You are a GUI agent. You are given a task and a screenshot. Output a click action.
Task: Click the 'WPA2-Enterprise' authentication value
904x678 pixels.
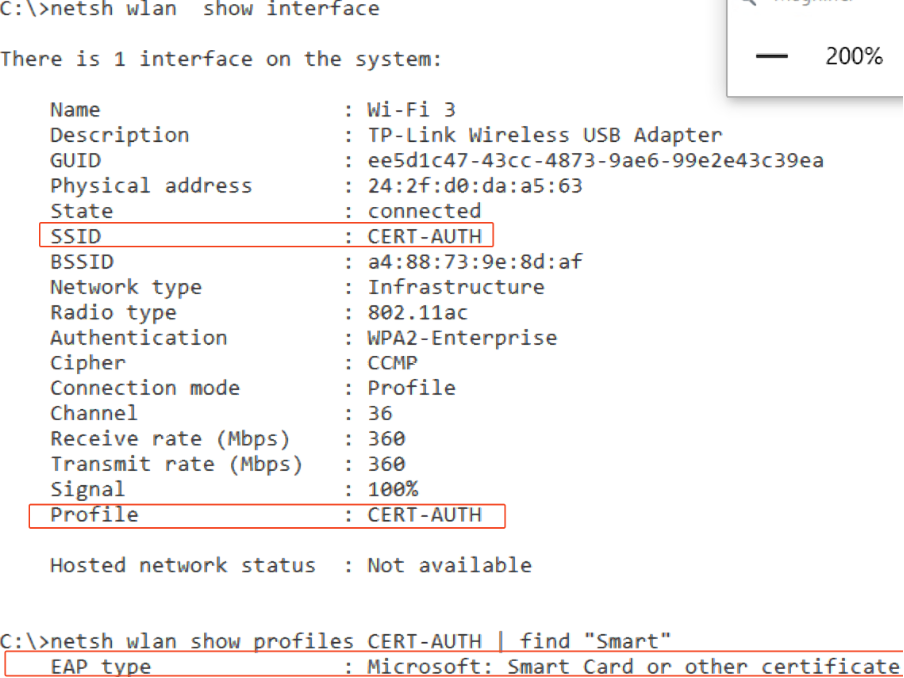462,338
